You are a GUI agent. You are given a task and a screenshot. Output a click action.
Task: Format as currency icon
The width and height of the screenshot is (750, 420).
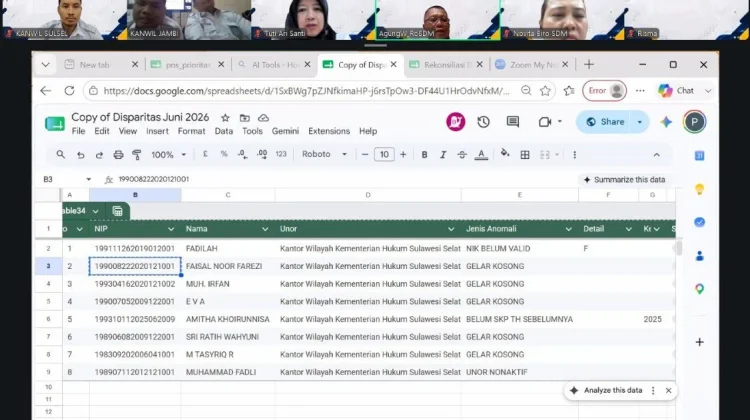pyautogui.click(x=205, y=154)
